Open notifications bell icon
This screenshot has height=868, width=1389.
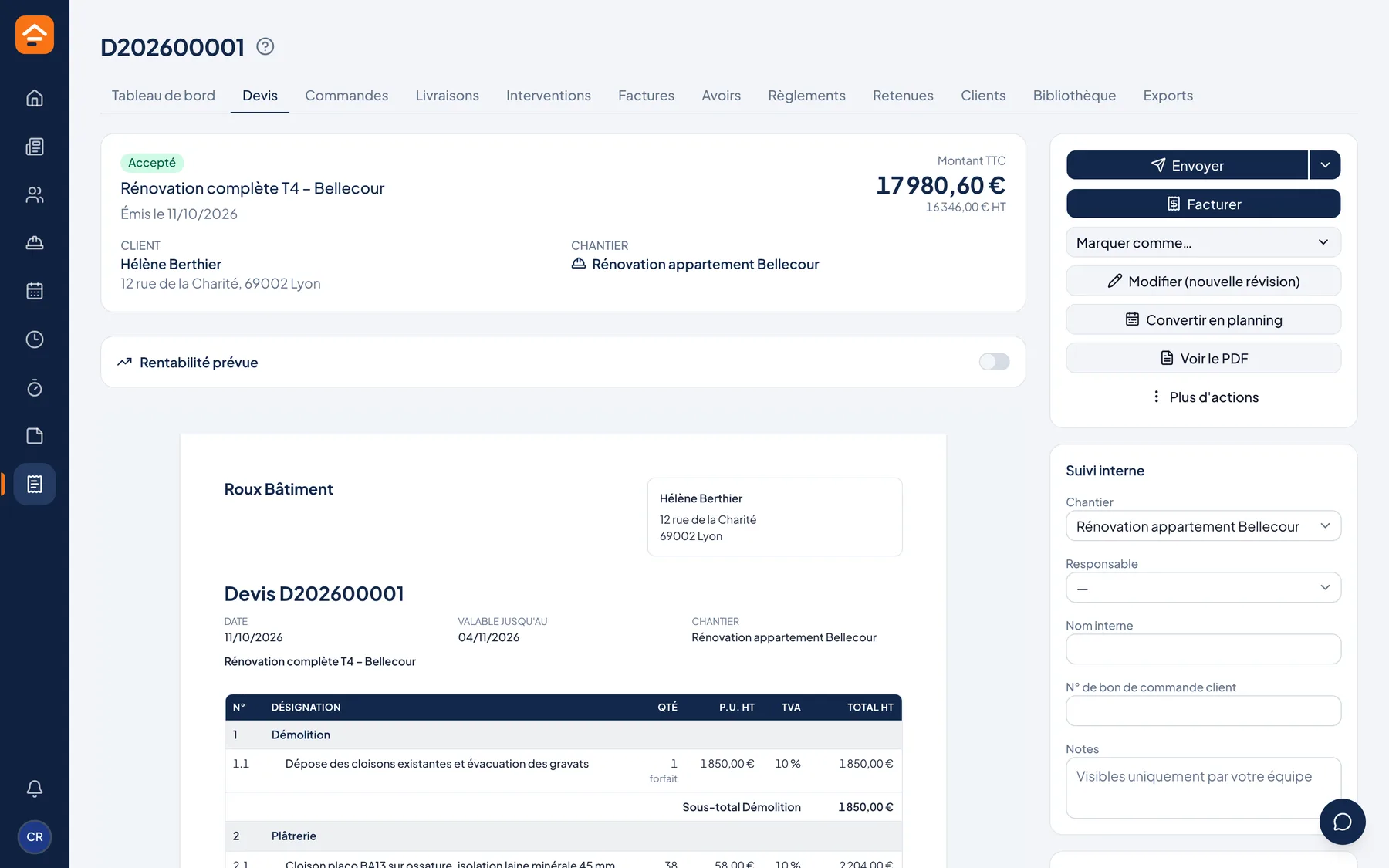tap(35, 789)
